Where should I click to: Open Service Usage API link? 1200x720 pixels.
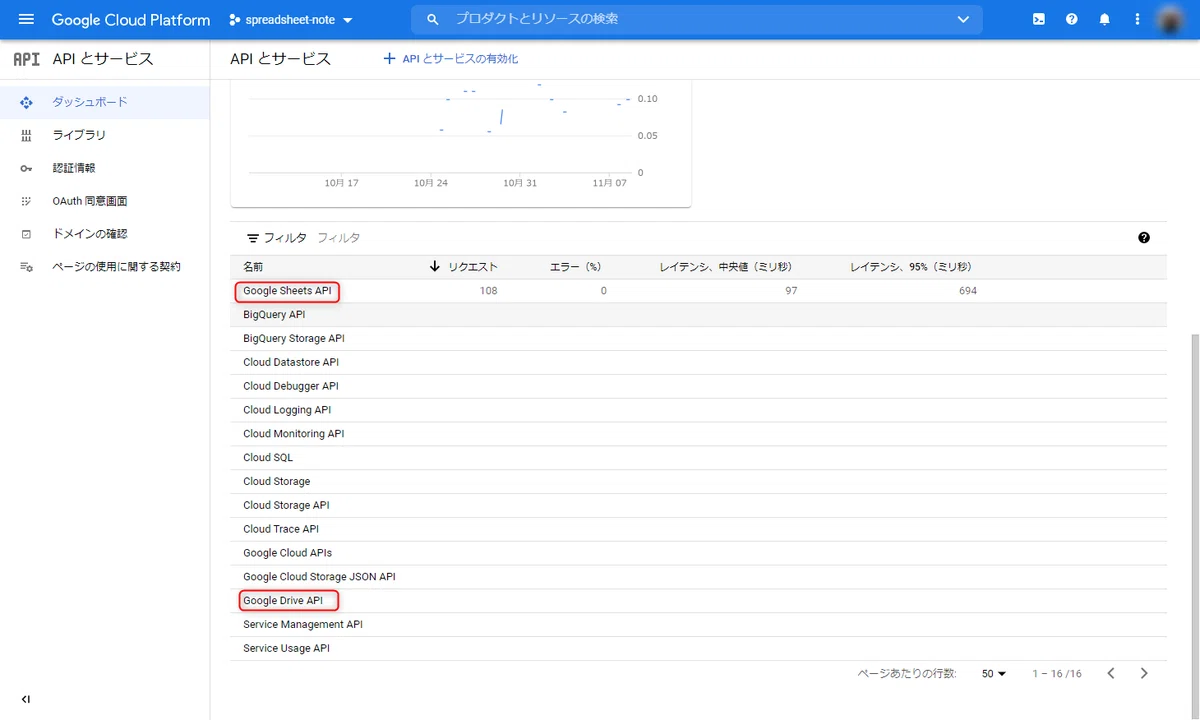[x=286, y=649]
